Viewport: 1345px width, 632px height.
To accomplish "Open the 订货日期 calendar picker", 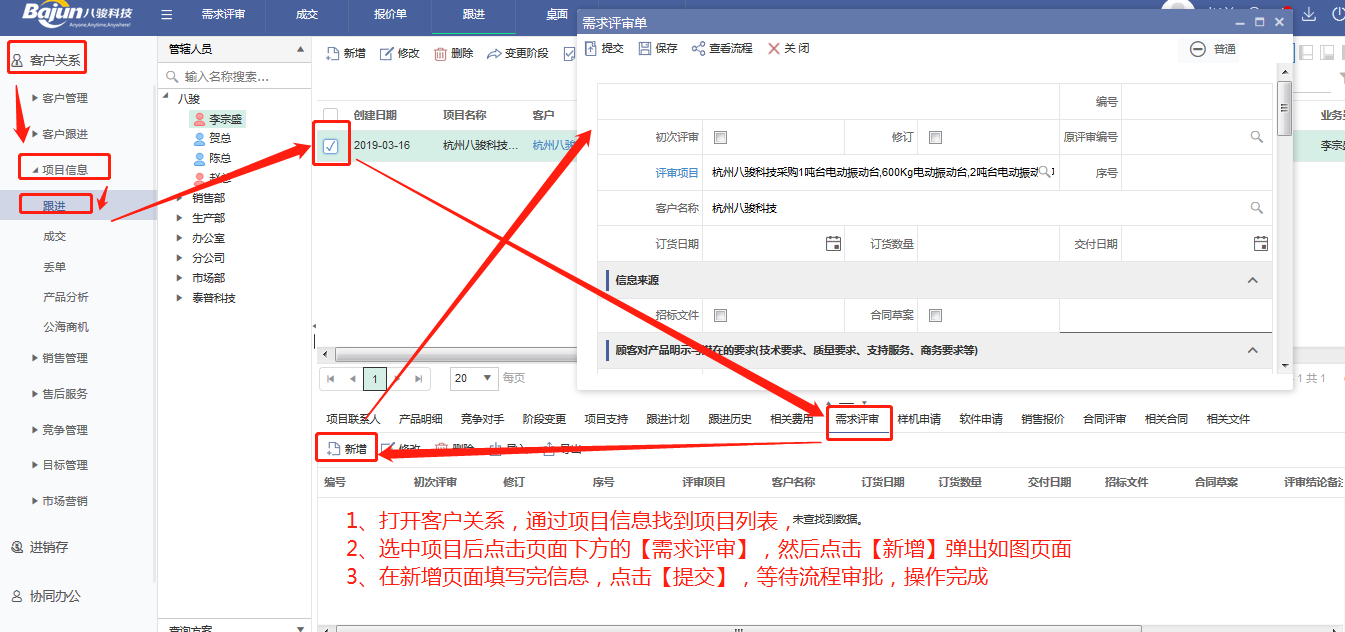I will 832,243.
